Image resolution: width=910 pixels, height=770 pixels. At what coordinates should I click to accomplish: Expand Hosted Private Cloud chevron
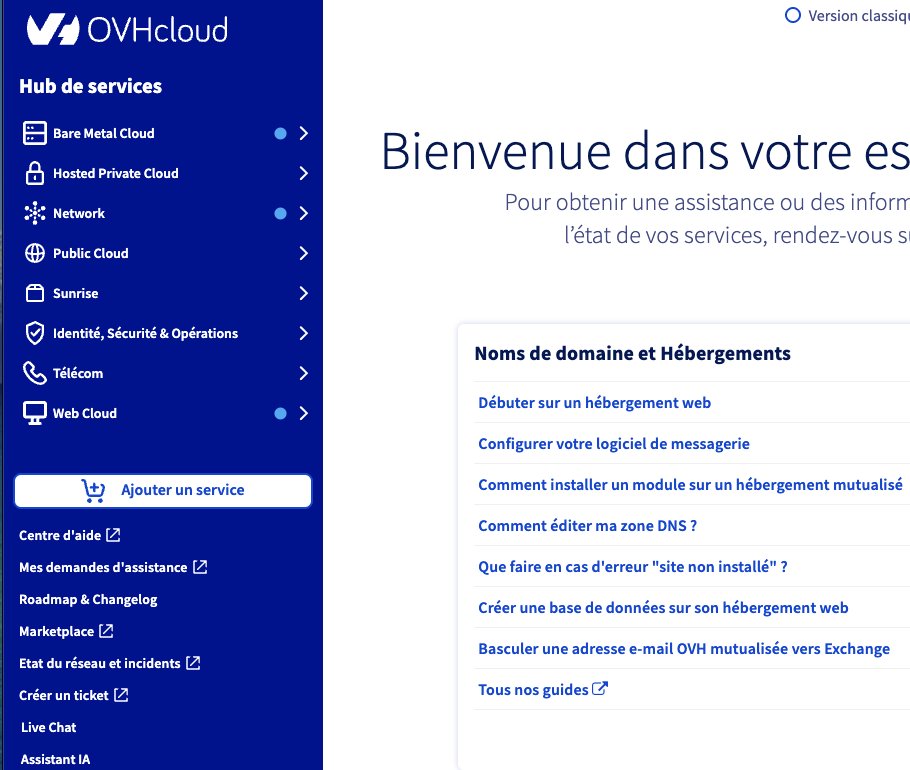click(304, 173)
